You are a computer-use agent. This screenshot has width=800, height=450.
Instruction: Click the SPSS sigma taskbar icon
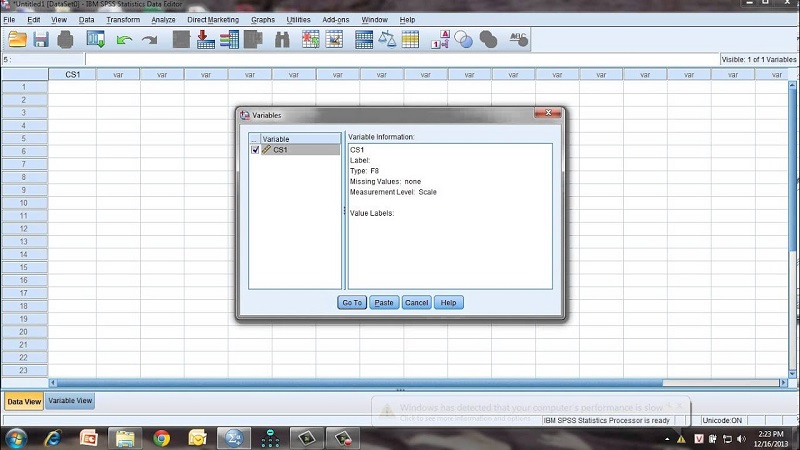pos(234,438)
